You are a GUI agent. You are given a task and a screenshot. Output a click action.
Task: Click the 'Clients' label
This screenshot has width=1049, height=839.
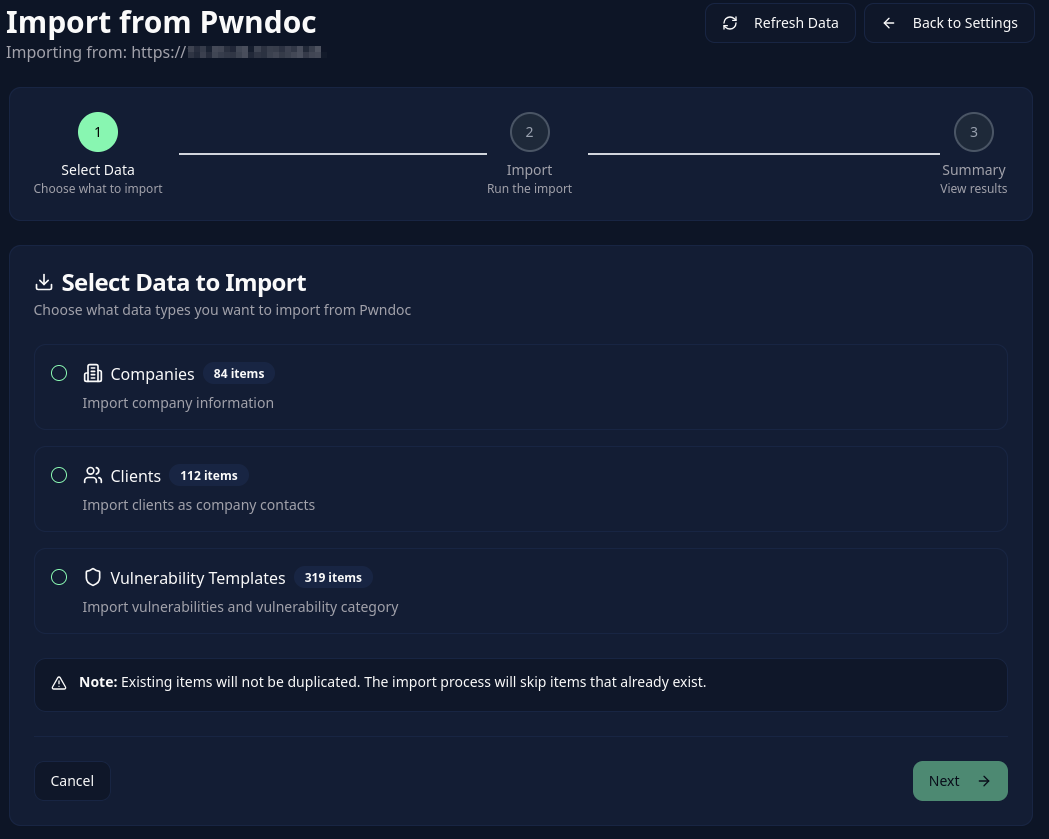click(x=136, y=476)
